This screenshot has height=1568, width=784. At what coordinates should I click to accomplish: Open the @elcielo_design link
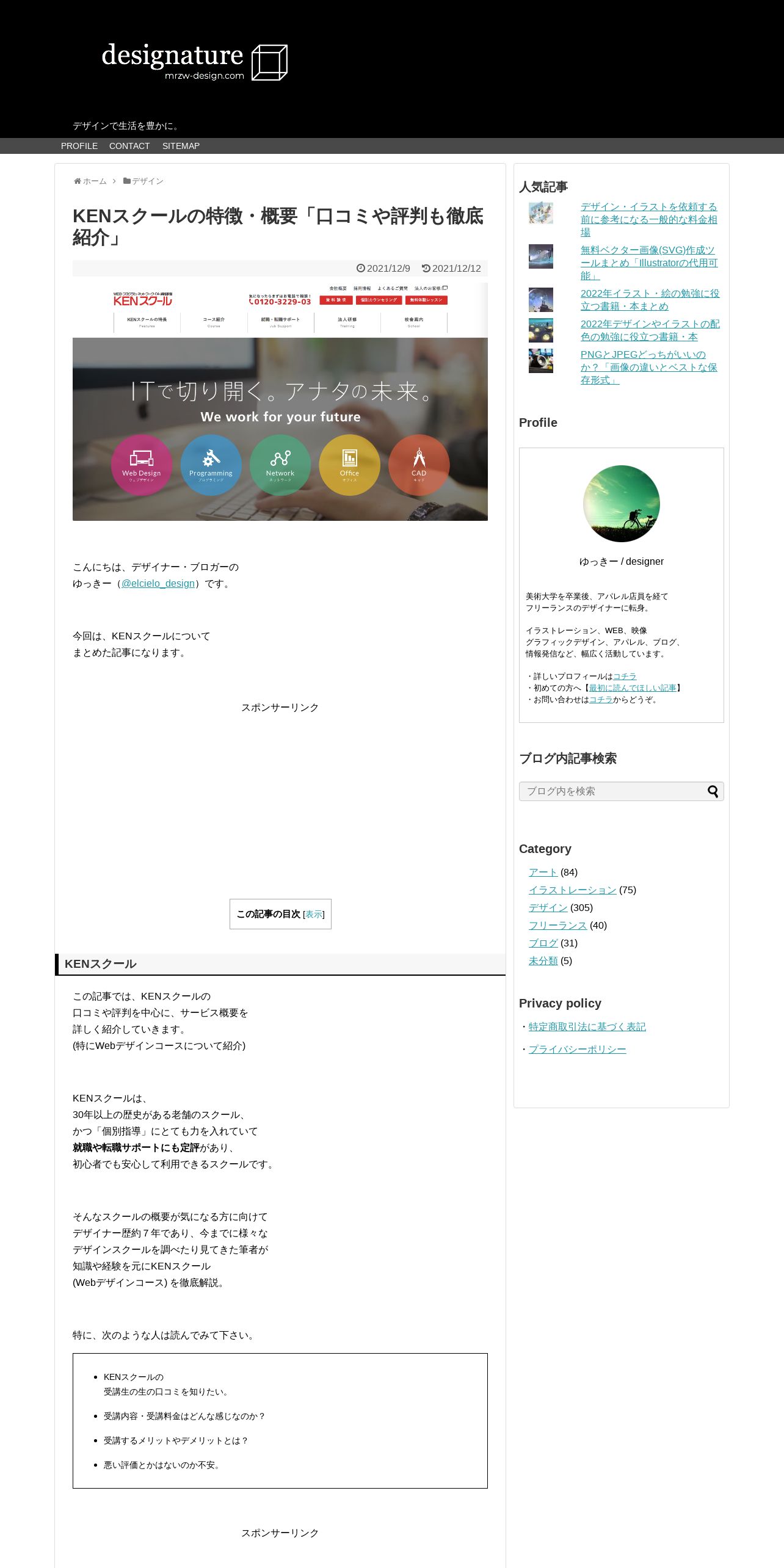click(158, 583)
